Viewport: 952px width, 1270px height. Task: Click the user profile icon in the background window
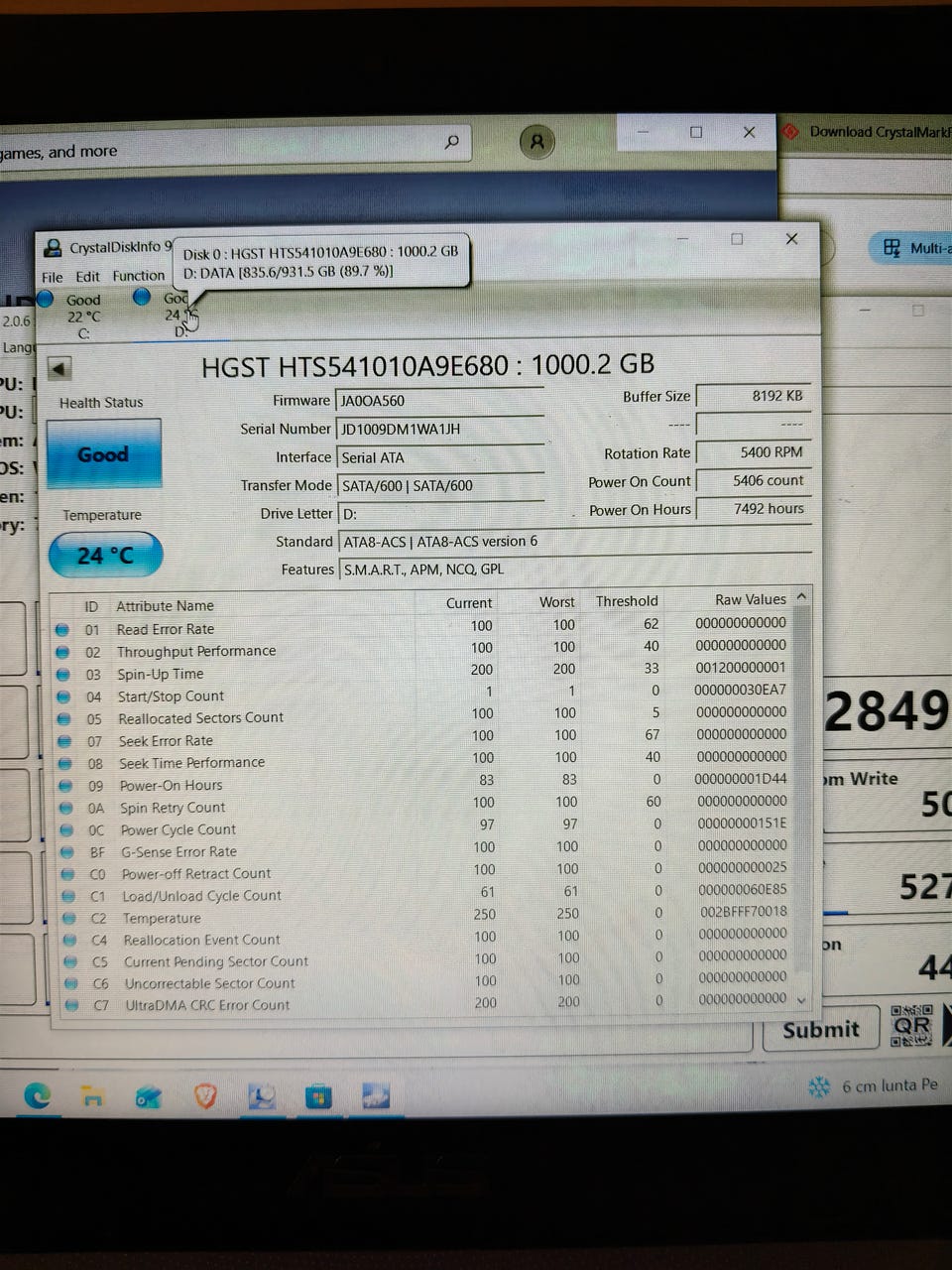[536, 142]
